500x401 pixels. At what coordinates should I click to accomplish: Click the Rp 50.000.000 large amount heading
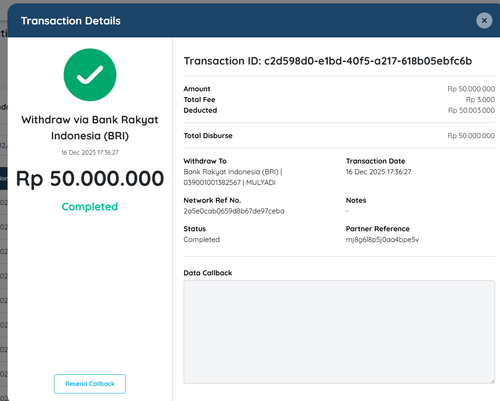tap(90, 178)
